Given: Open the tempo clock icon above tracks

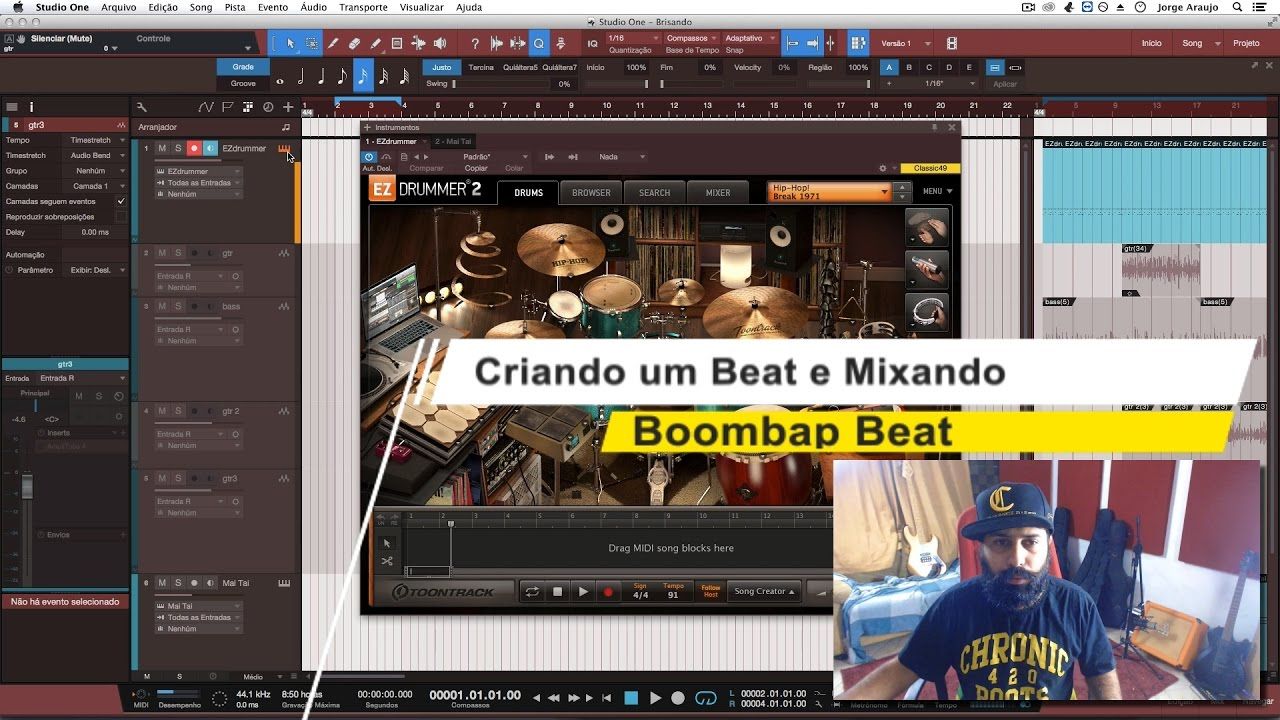Looking at the screenshot, I should coord(268,107).
